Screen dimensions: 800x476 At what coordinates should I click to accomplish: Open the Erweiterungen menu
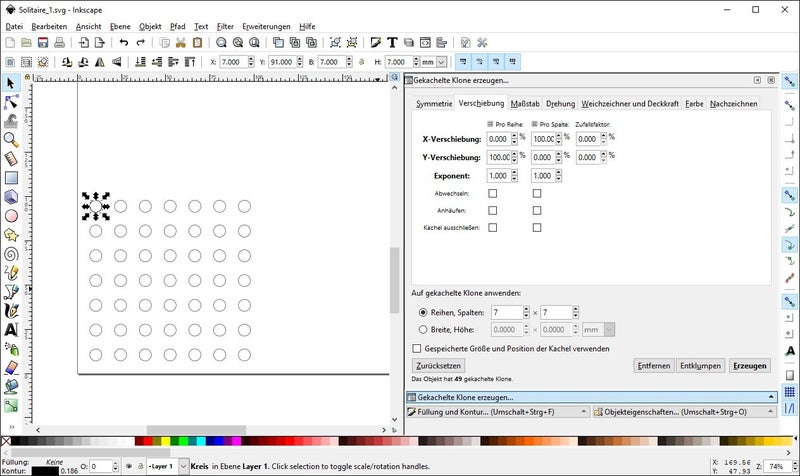coord(266,25)
